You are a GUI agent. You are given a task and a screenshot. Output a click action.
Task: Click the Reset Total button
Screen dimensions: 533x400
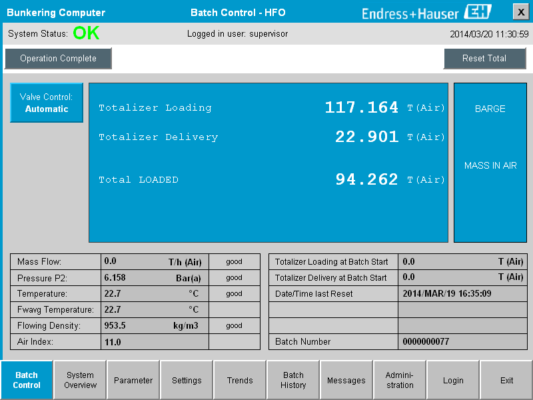(485, 58)
